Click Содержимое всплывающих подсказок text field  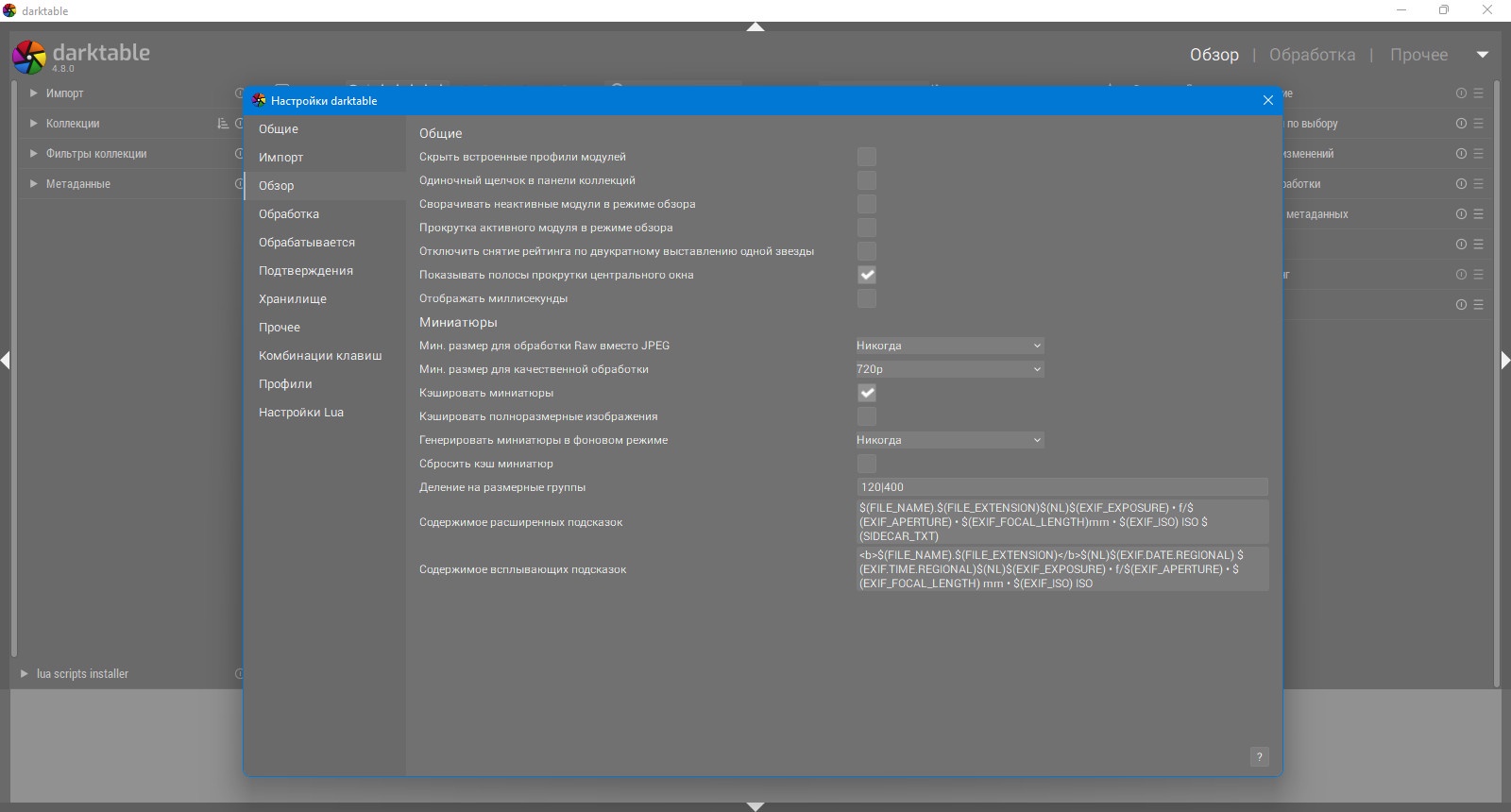tap(1062, 569)
